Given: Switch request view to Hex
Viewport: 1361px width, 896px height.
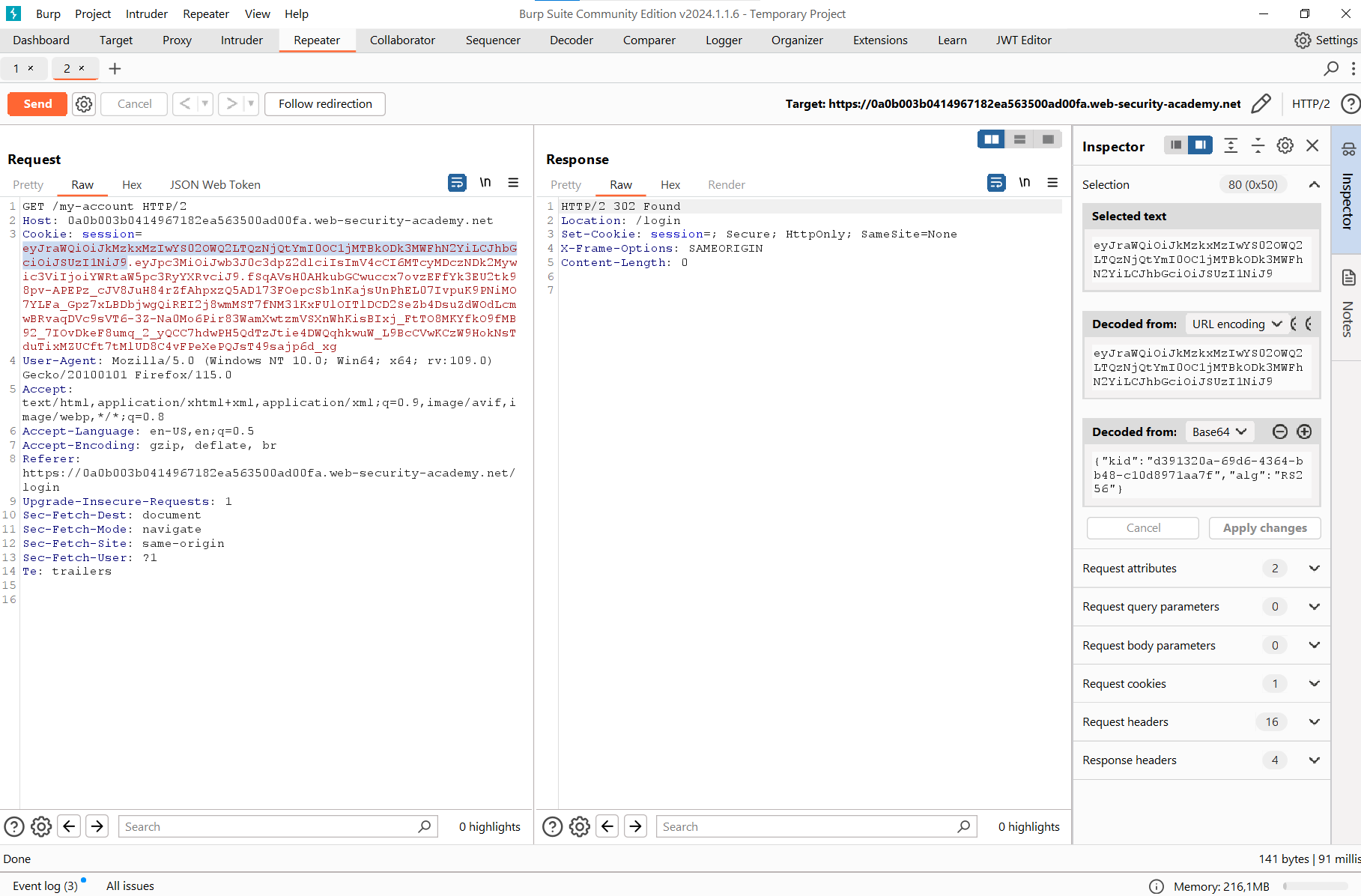Looking at the screenshot, I should pyautogui.click(x=132, y=185).
